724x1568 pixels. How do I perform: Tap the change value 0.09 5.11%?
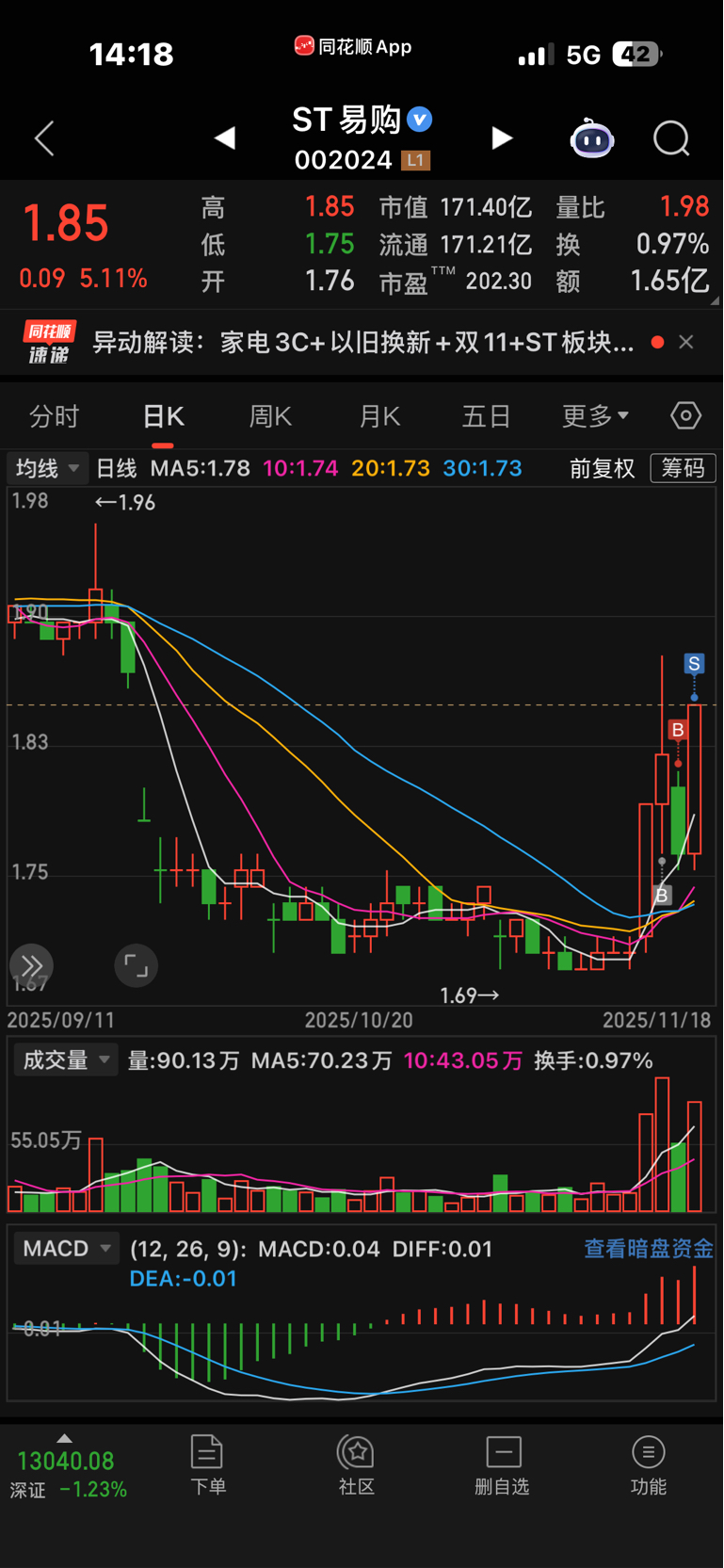pyautogui.click(x=83, y=279)
